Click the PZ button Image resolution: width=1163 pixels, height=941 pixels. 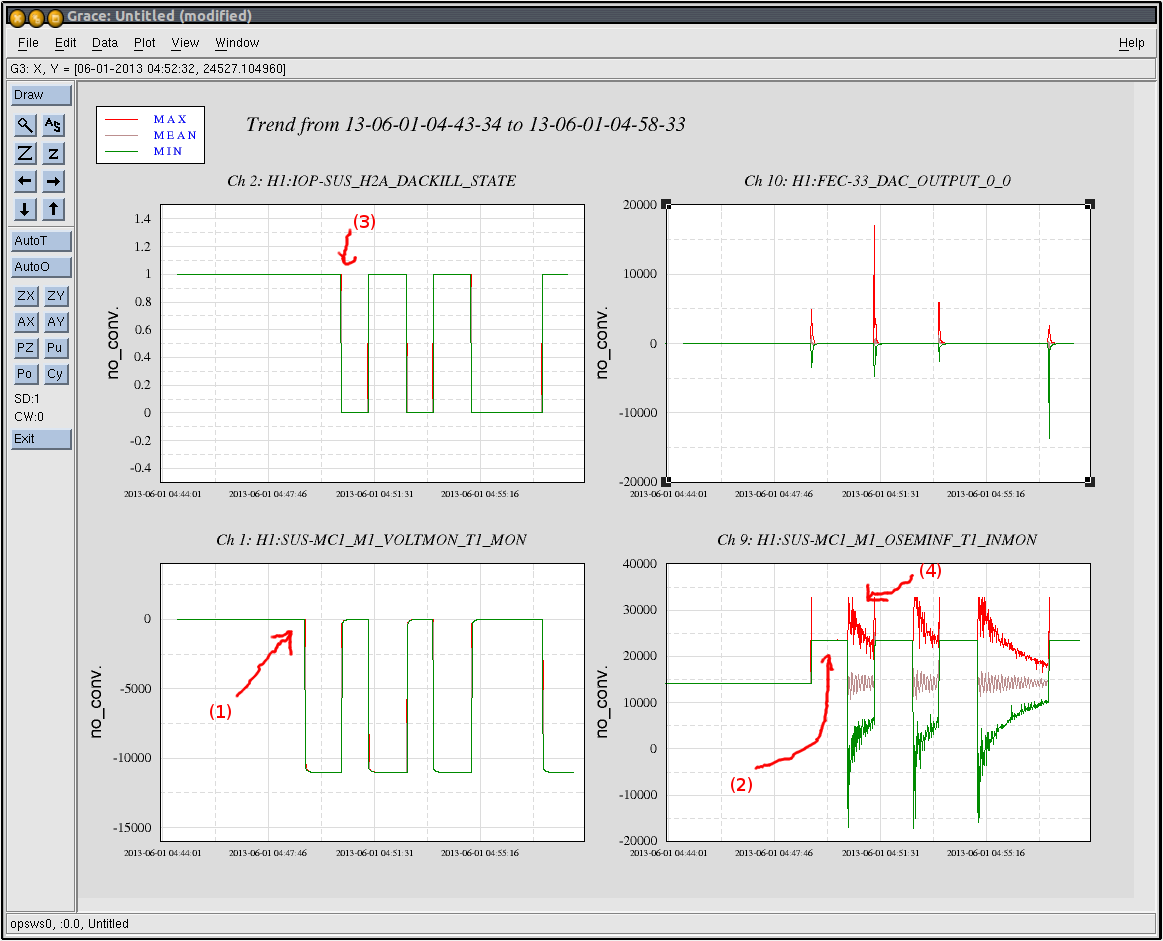(x=26, y=348)
